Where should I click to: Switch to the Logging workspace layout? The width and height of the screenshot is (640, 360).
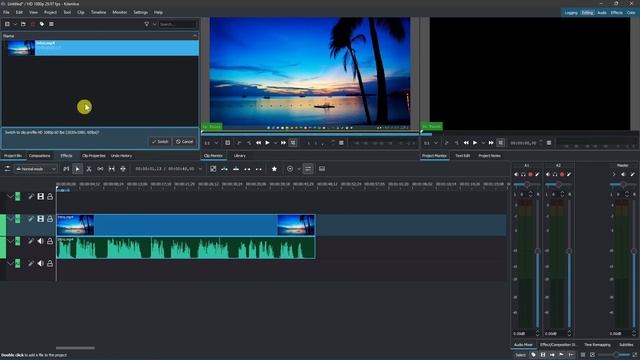(571, 13)
